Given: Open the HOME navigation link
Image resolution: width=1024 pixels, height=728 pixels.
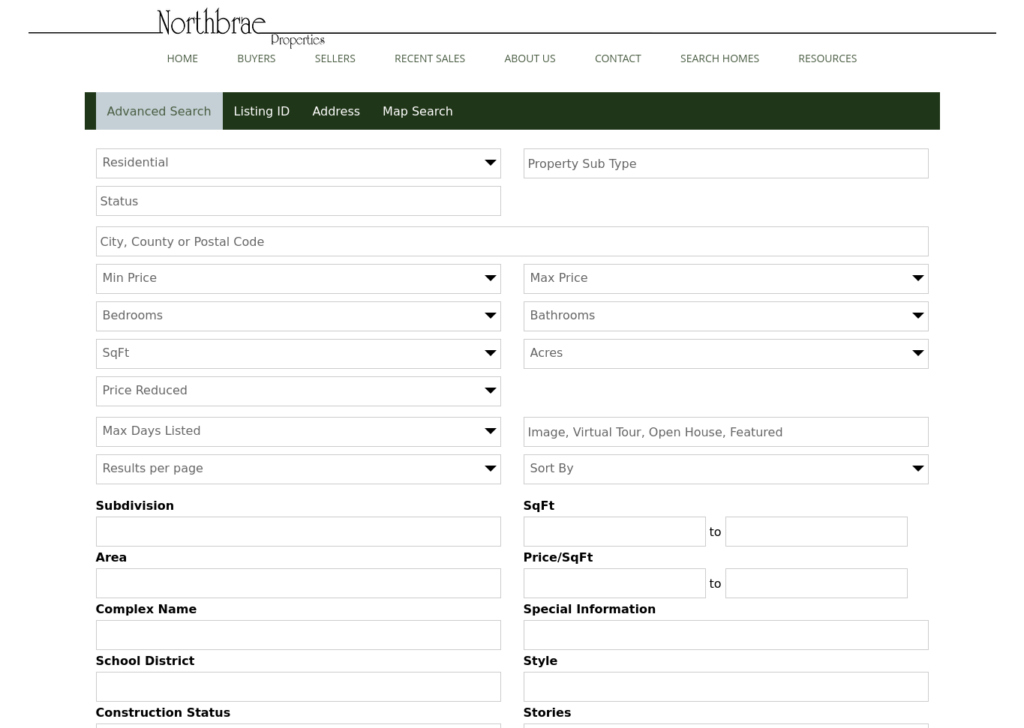Looking at the screenshot, I should (182, 59).
